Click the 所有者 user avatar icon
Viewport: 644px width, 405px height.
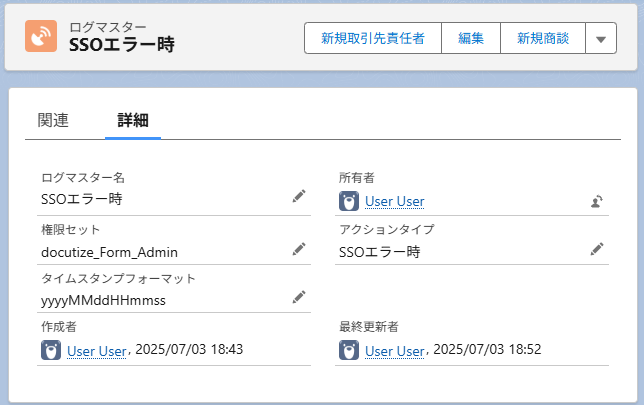(x=349, y=202)
